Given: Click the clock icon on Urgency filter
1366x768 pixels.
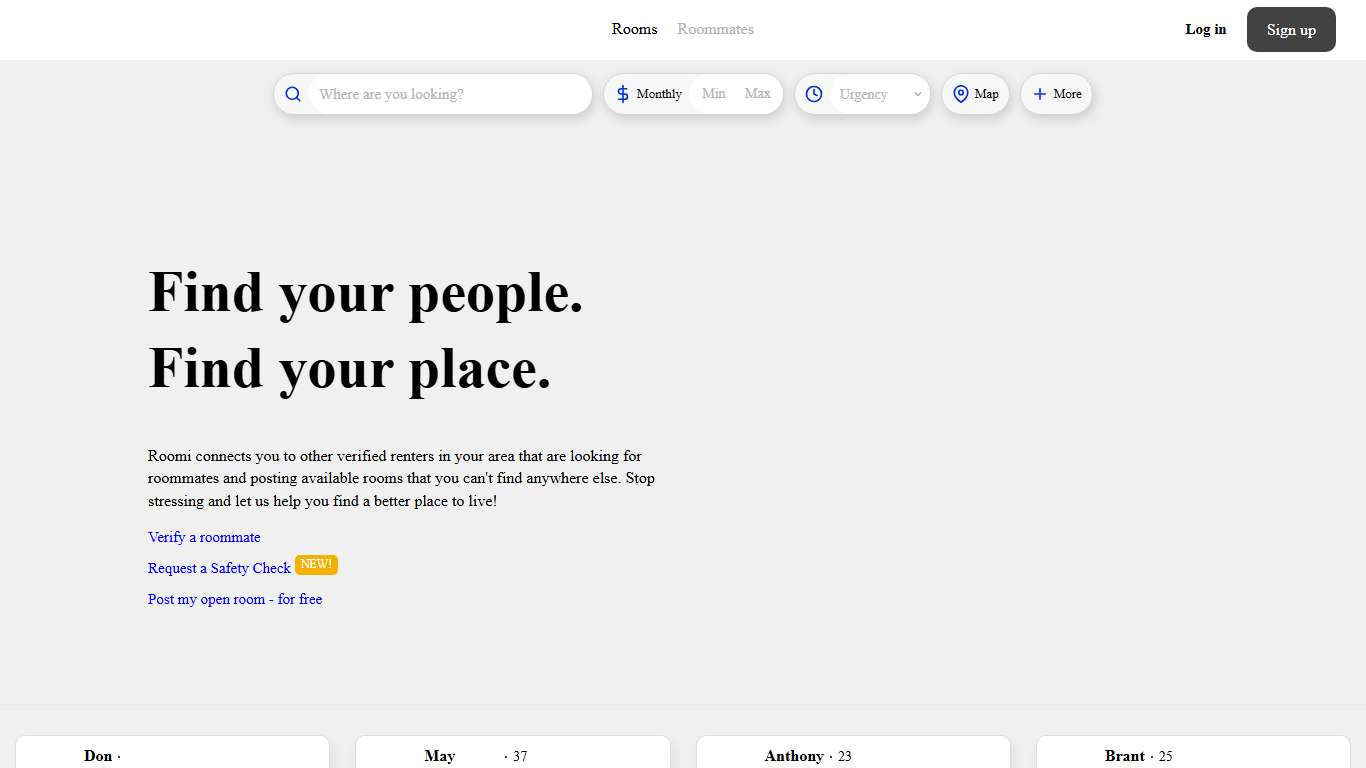Looking at the screenshot, I should click(814, 93).
